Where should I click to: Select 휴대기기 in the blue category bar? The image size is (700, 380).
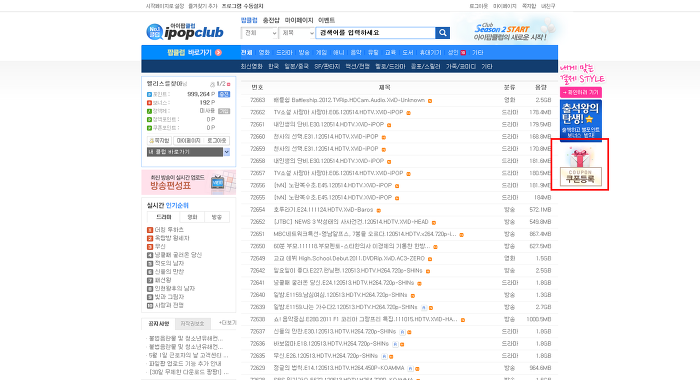(430, 52)
